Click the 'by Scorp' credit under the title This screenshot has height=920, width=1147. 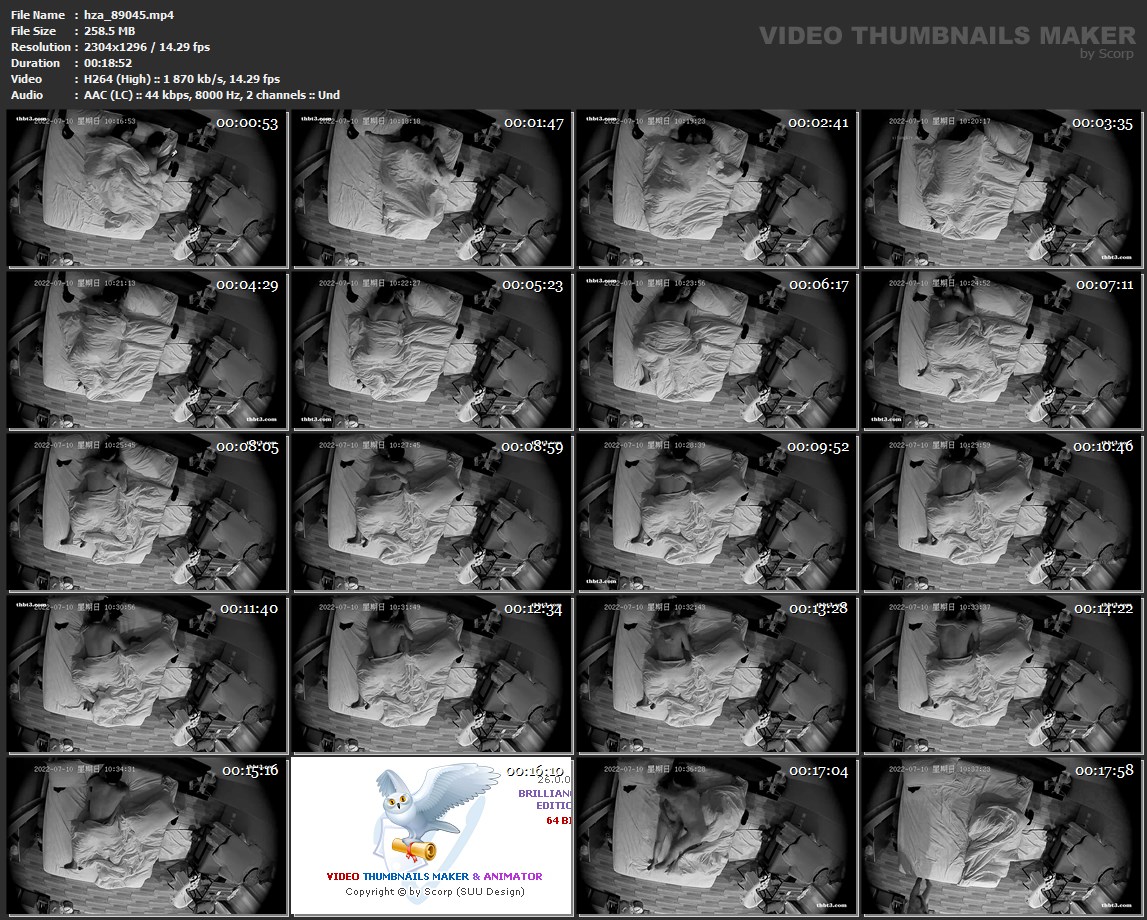pos(1107,54)
